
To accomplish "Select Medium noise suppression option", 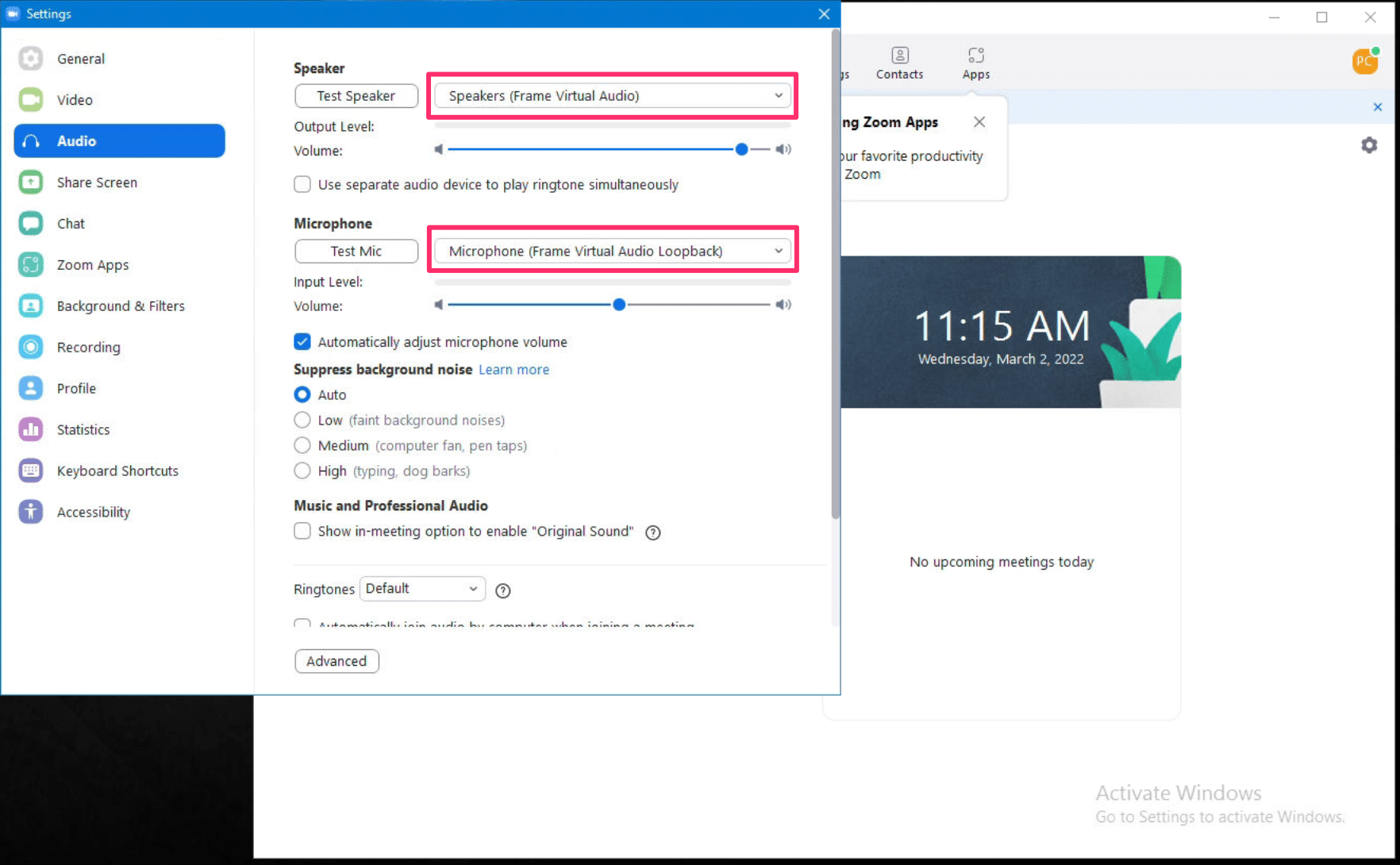I will 302,445.
